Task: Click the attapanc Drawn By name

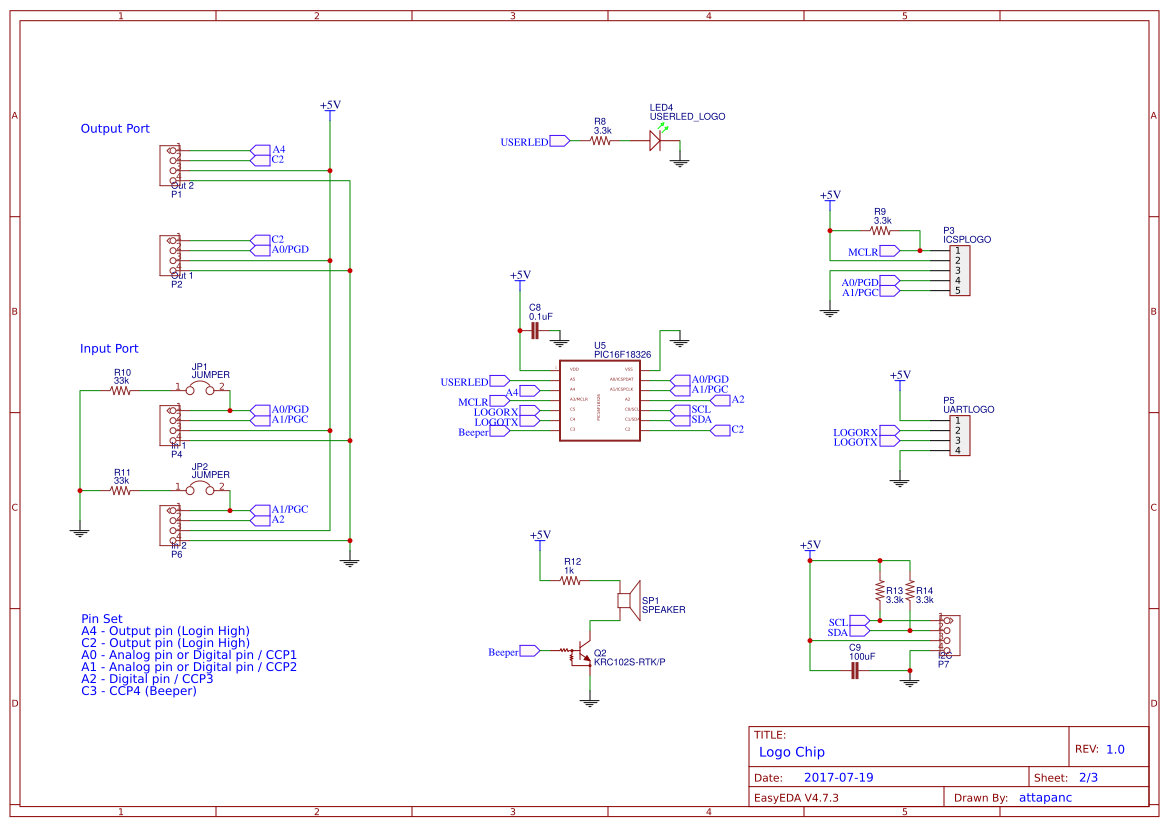Action: tap(1044, 797)
